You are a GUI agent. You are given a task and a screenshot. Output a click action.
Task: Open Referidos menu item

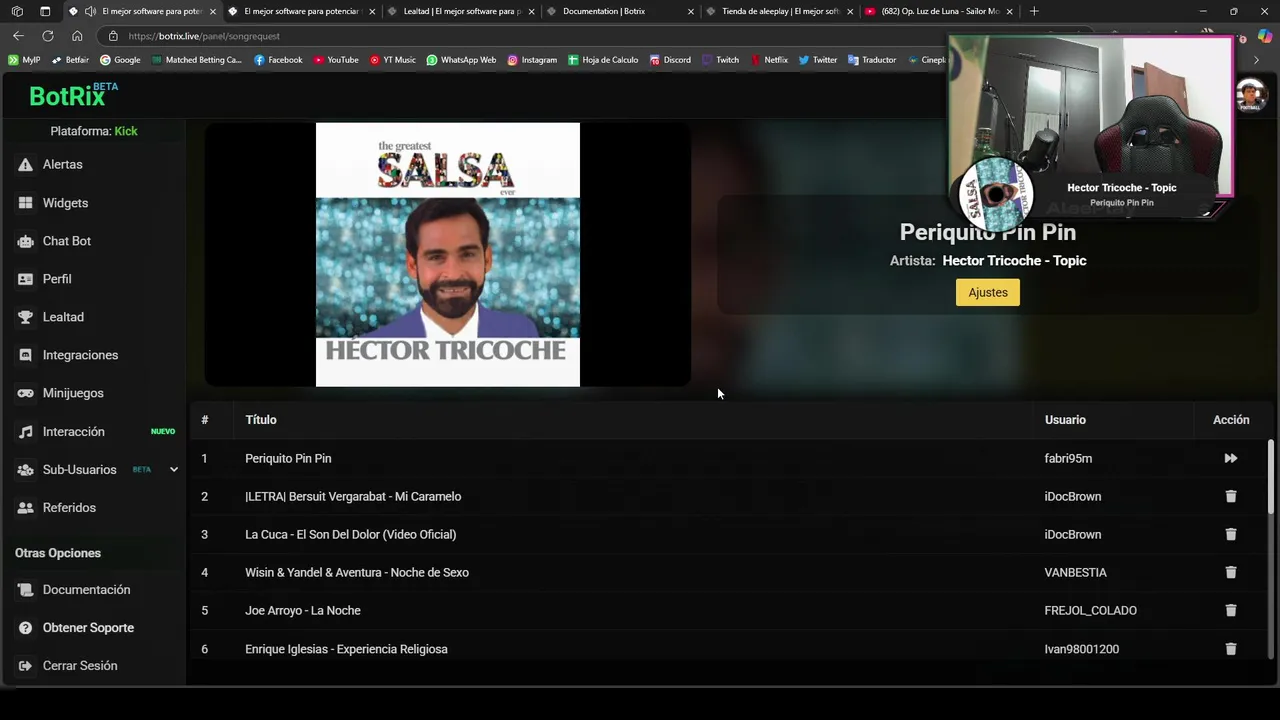click(69, 508)
